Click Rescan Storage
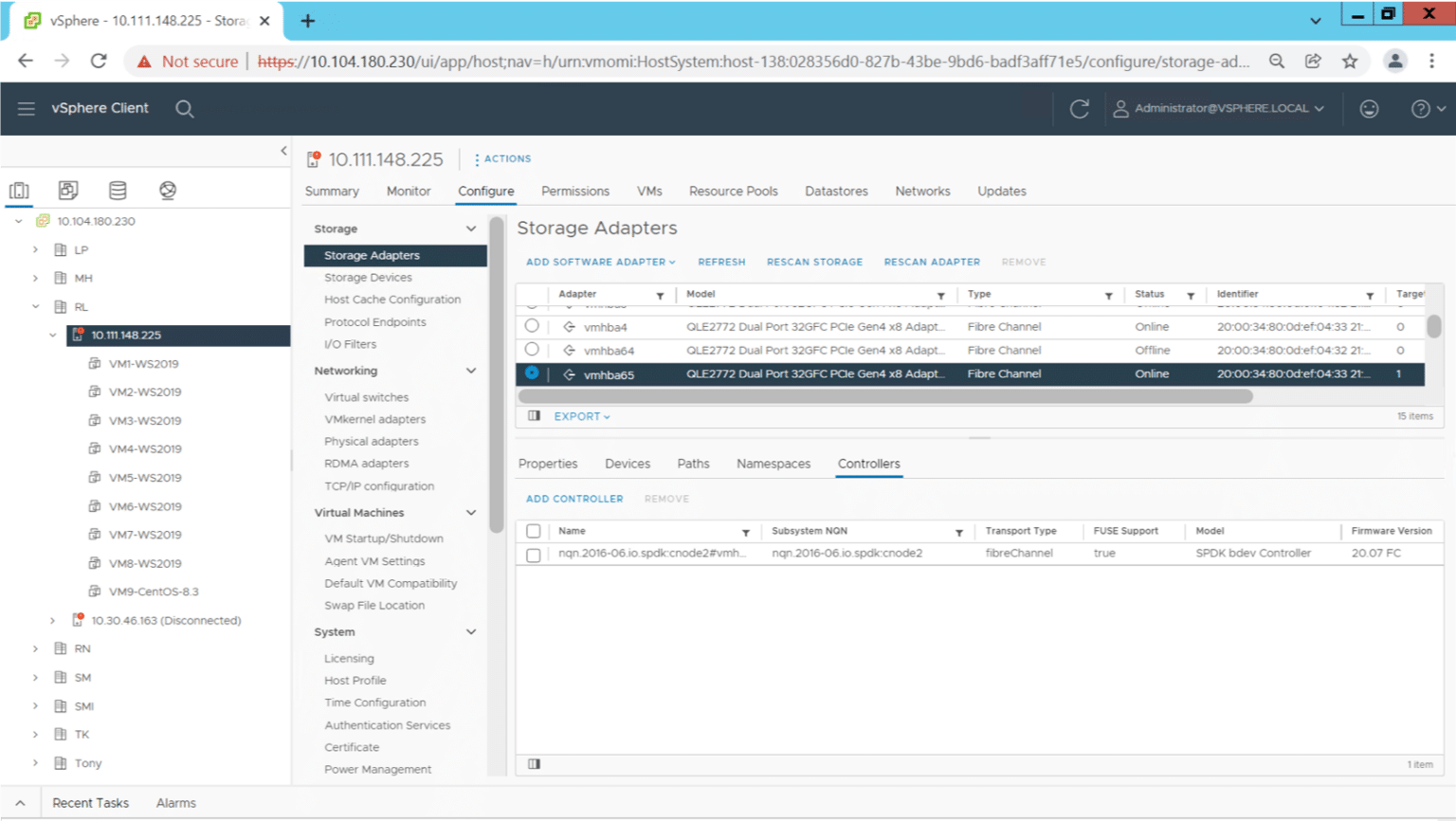Screen dimensions: 1456x821 814,263
